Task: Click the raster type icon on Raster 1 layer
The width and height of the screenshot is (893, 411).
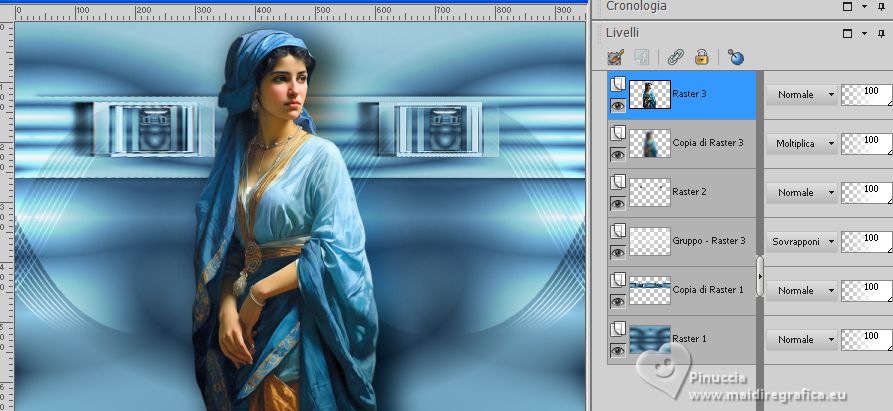Action: click(x=618, y=329)
